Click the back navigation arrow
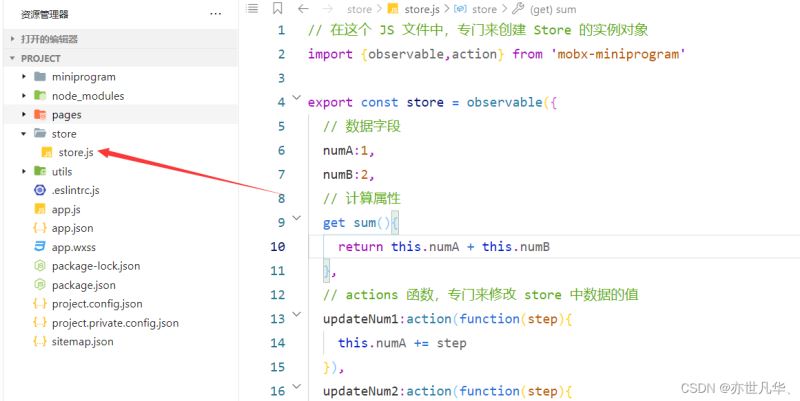This screenshot has width=800, height=401. [x=303, y=9]
